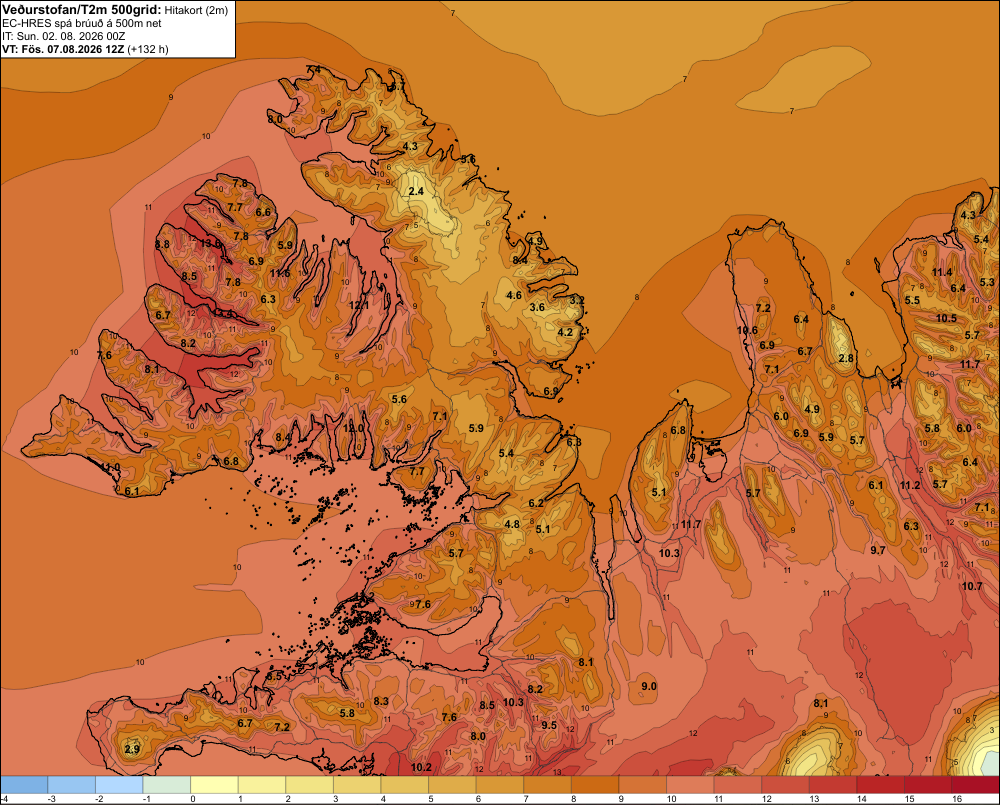1000x805 pixels.
Task: Select the pale green legend segment between -1 and 0
Action: (167, 785)
